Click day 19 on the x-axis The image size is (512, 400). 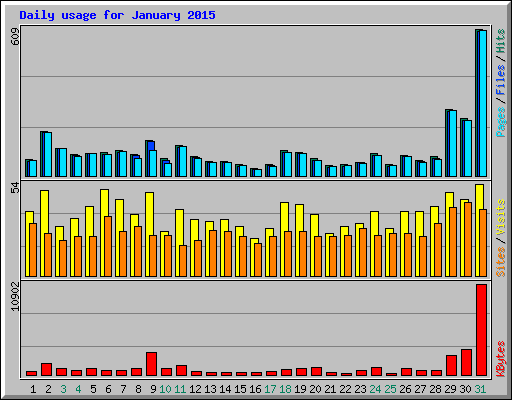pos(300,389)
